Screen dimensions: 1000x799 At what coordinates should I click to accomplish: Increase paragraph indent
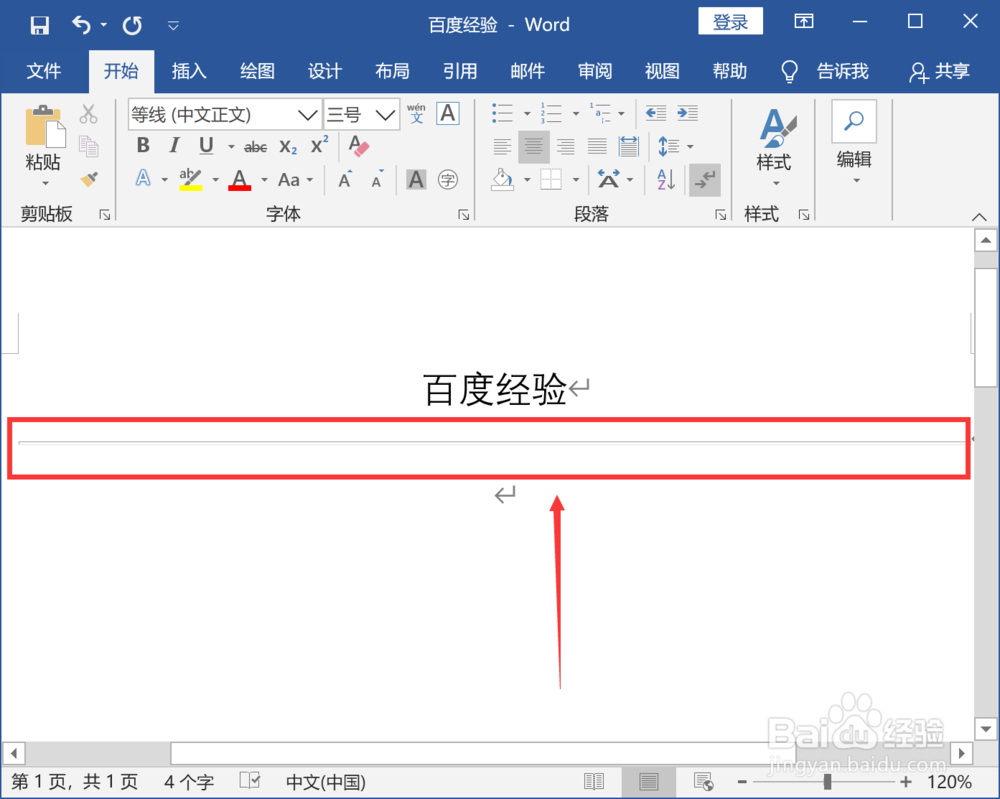click(x=688, y=114)
